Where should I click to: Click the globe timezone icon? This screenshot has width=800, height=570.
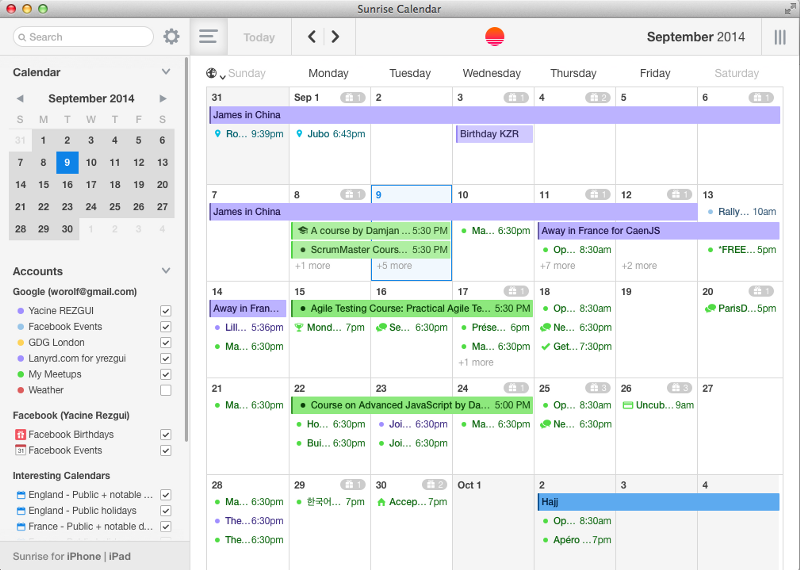(x=211, y=73)
